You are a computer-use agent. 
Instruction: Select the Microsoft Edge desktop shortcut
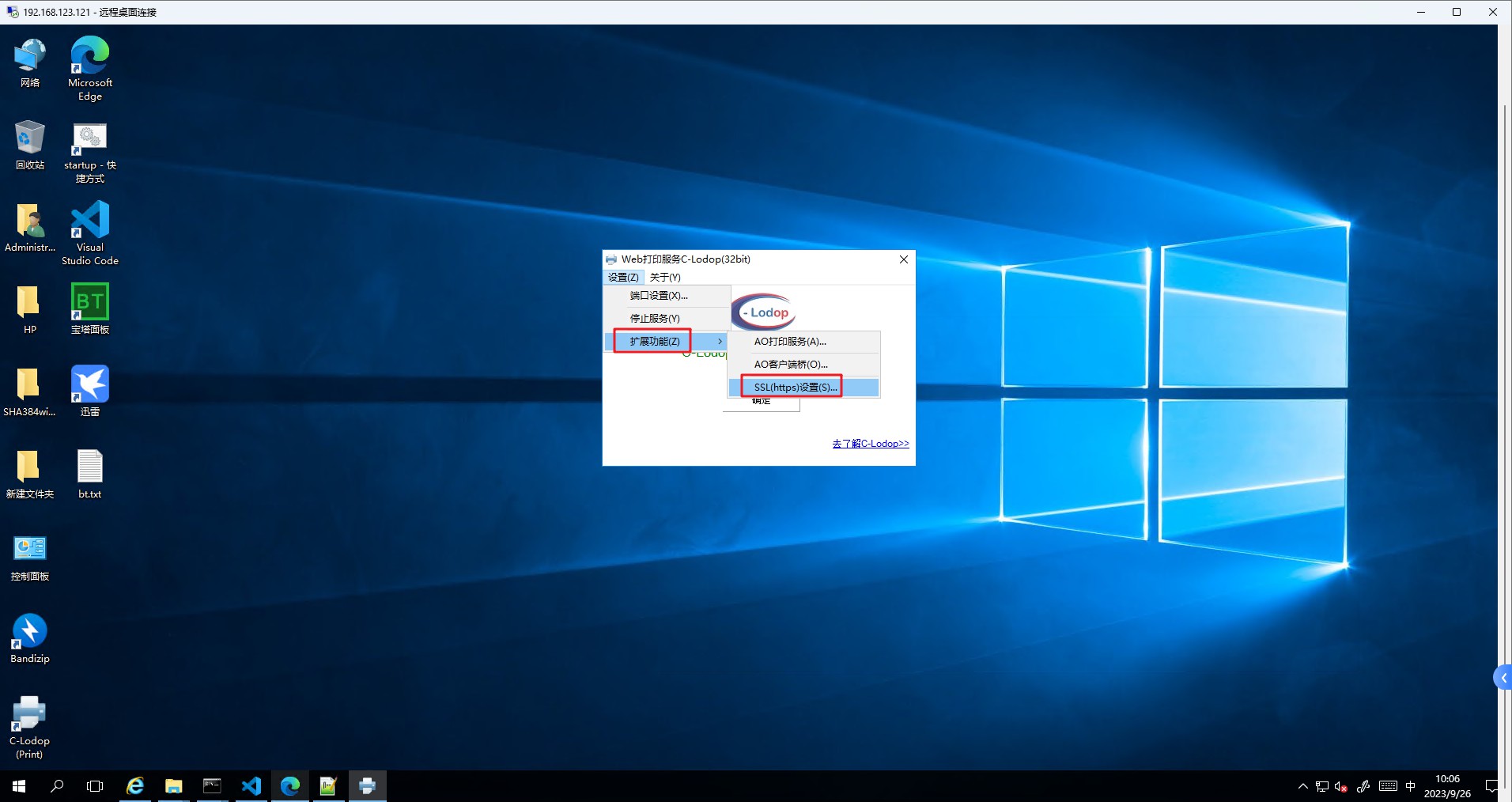[x=90, y=69]
